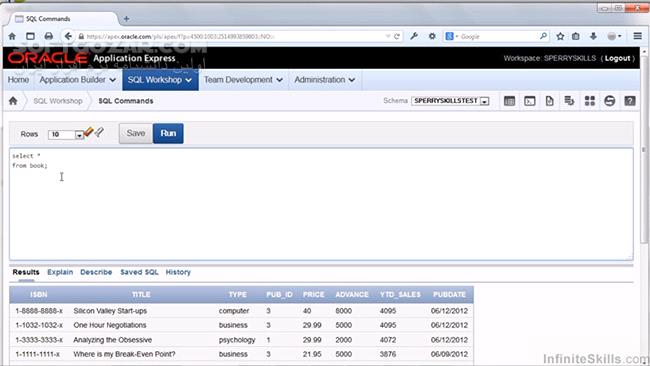Open the profile icon dropdown
The height and width of the screenshot is (366, 650).
click(x=614, y=36)
